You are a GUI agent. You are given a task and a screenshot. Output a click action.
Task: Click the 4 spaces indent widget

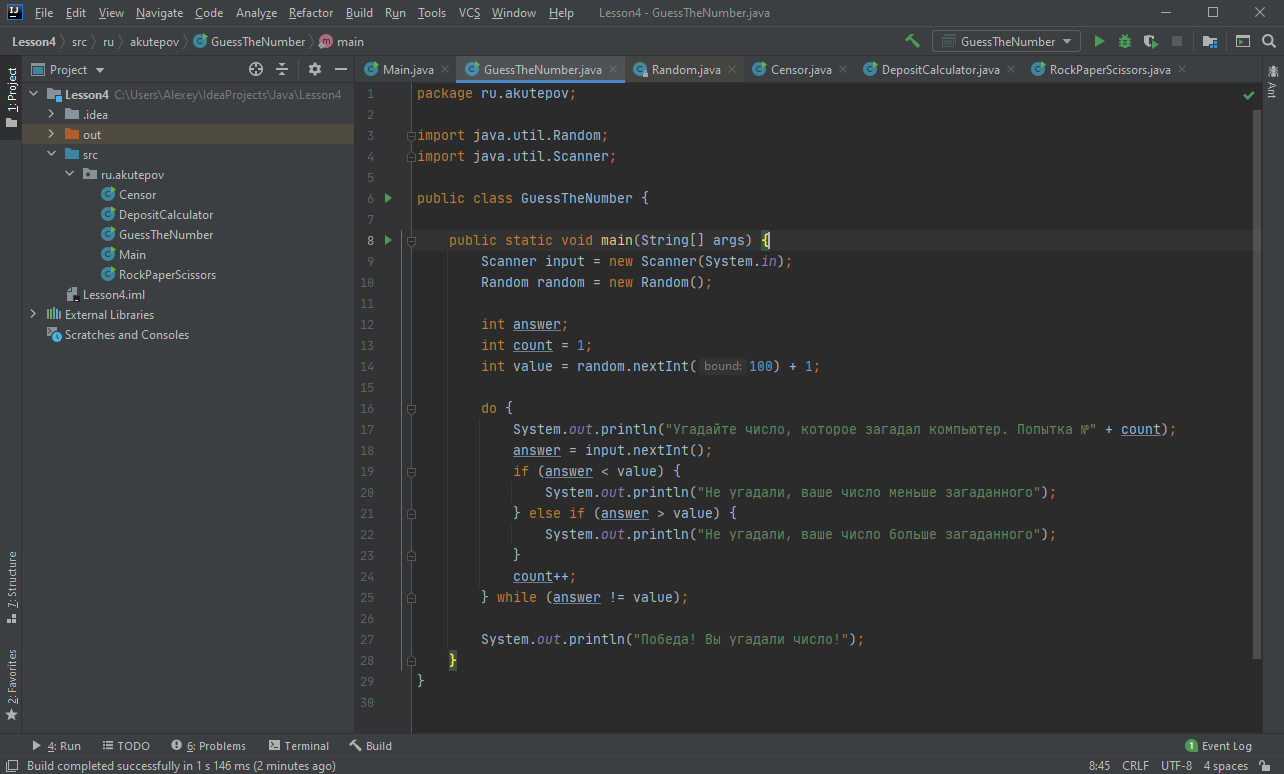[x=1225, y=766]
